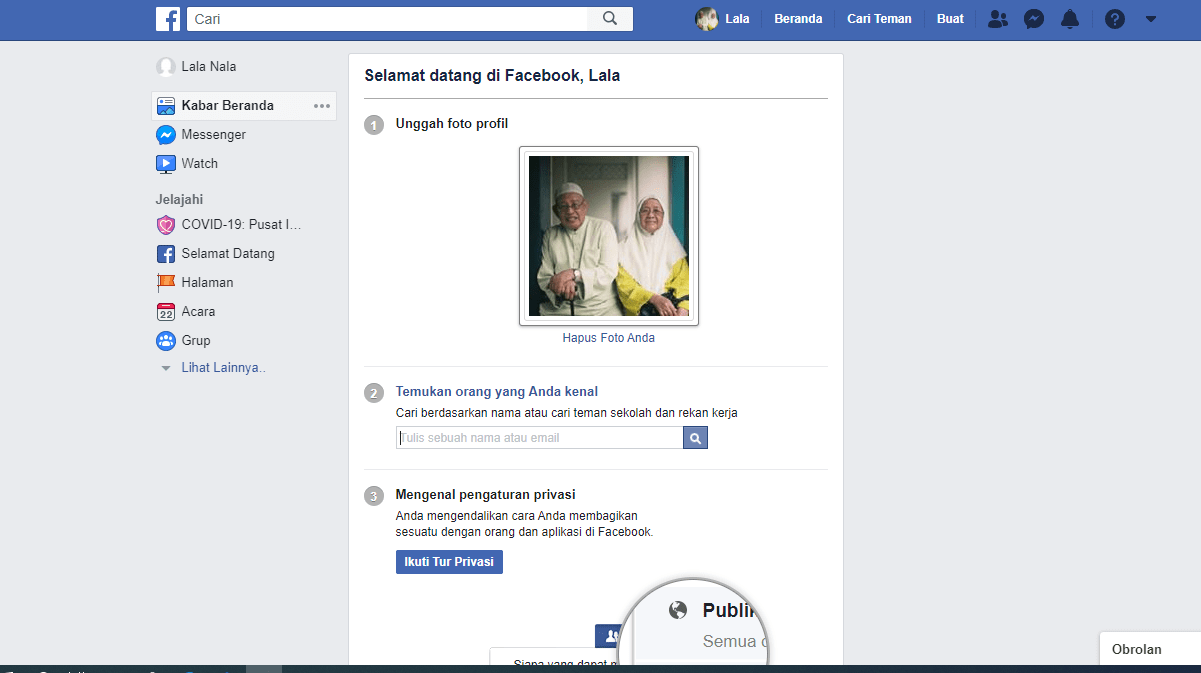The height and width of the screenshot is (673, 1201).
Task: Open Grup in the left sidebar
Action: (195, 340)
